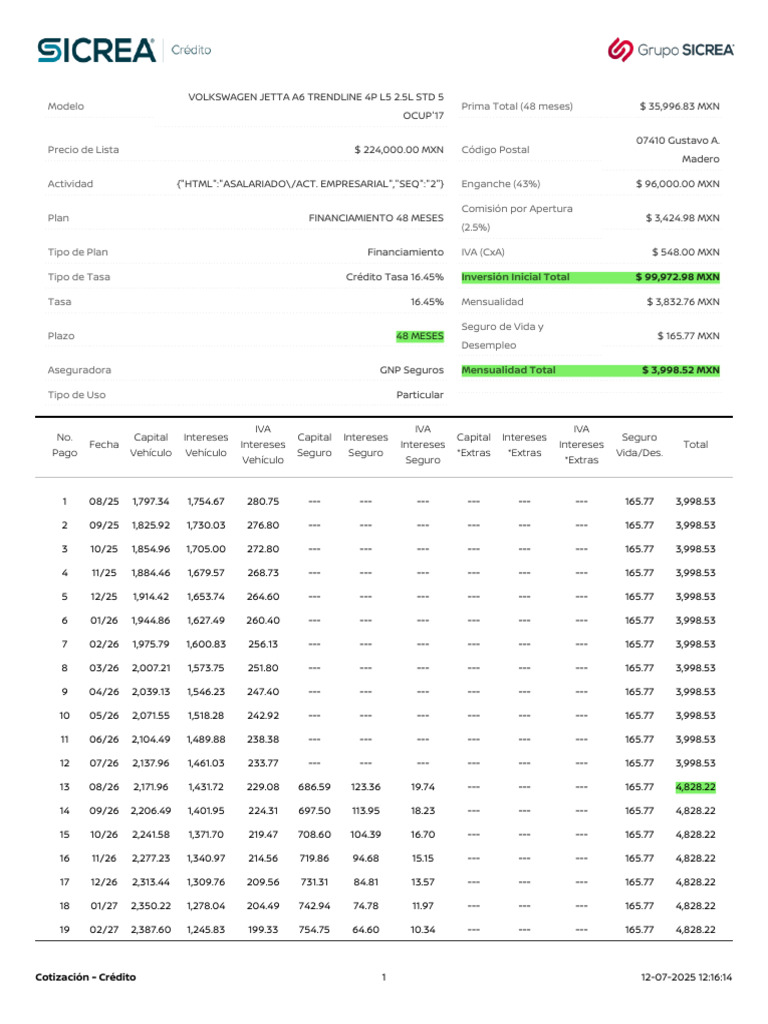Click the Fecha column header
Image resolution: width=768 pixels, height=1024 pixels.
pos(103,444)
